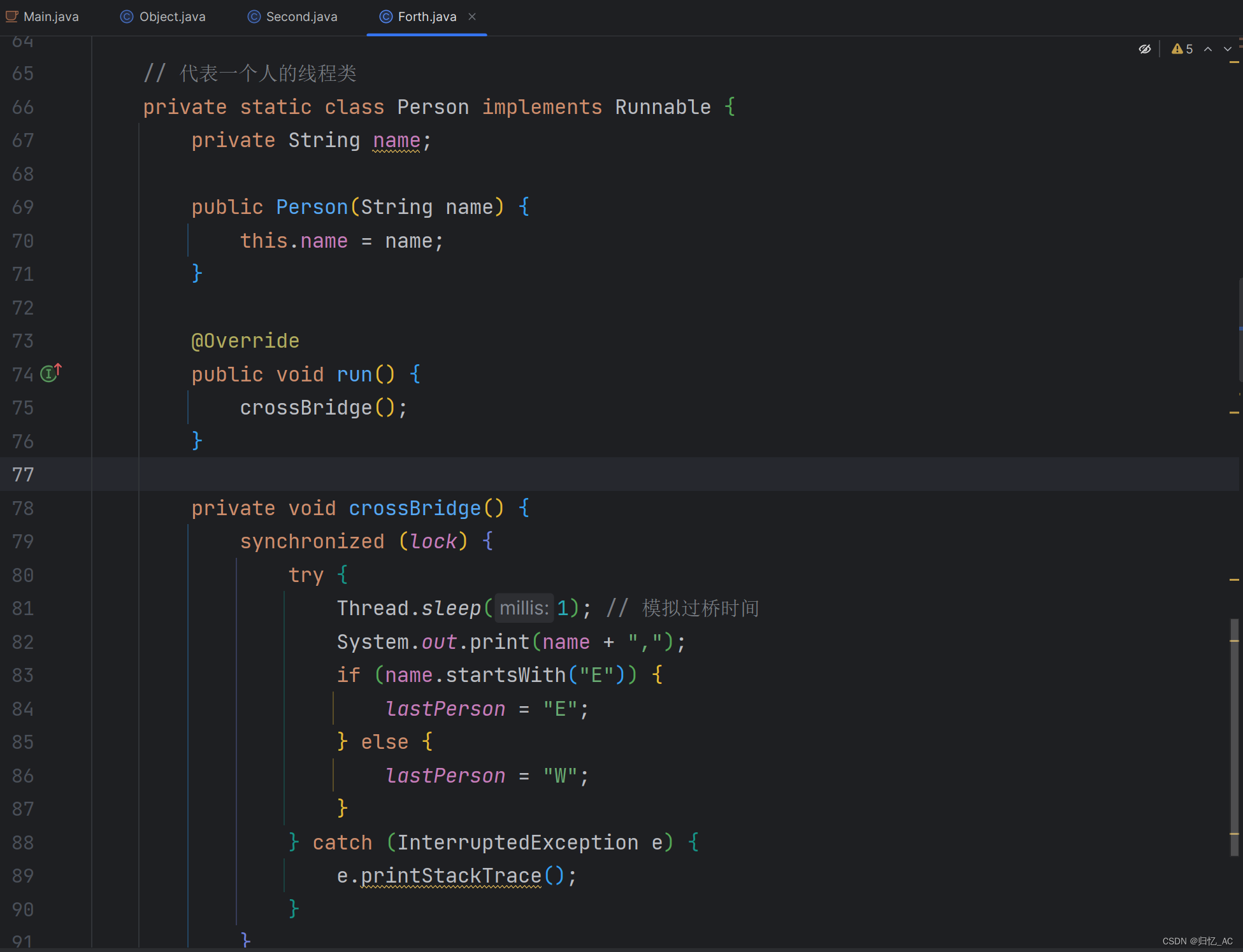The height and width of the screenshot is (952, 1243).
Task: Toggle the reader mode eye icon
Action: click(x=1145, y=49)
